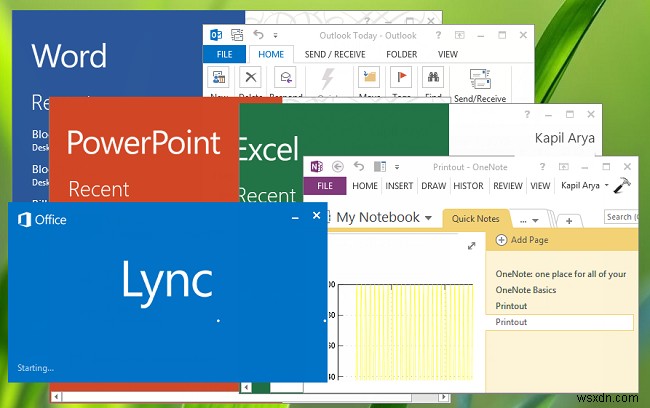Open the VIEW tab in OneNote

click(x=540, y=186)
